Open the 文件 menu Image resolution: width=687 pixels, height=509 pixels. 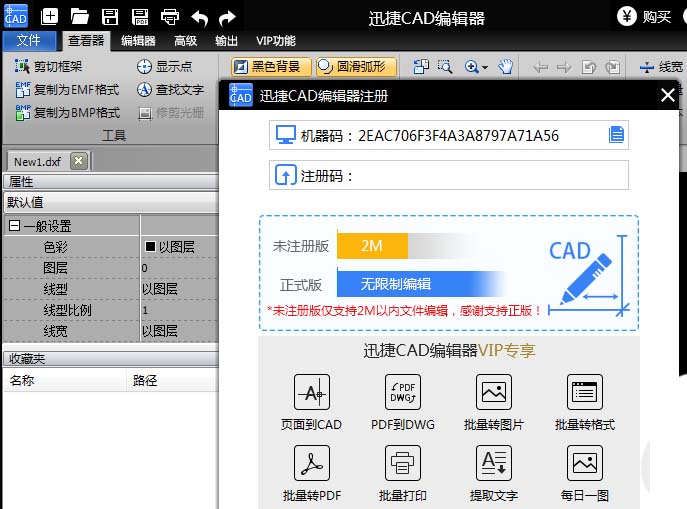pyautogui.click(x=29, y=41)
